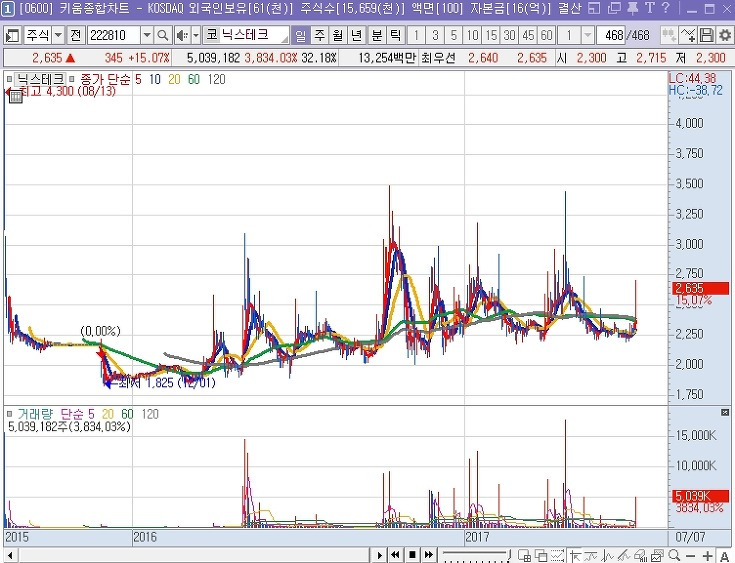
Task: Choose the 5 interval preset button
Action: 454,35
